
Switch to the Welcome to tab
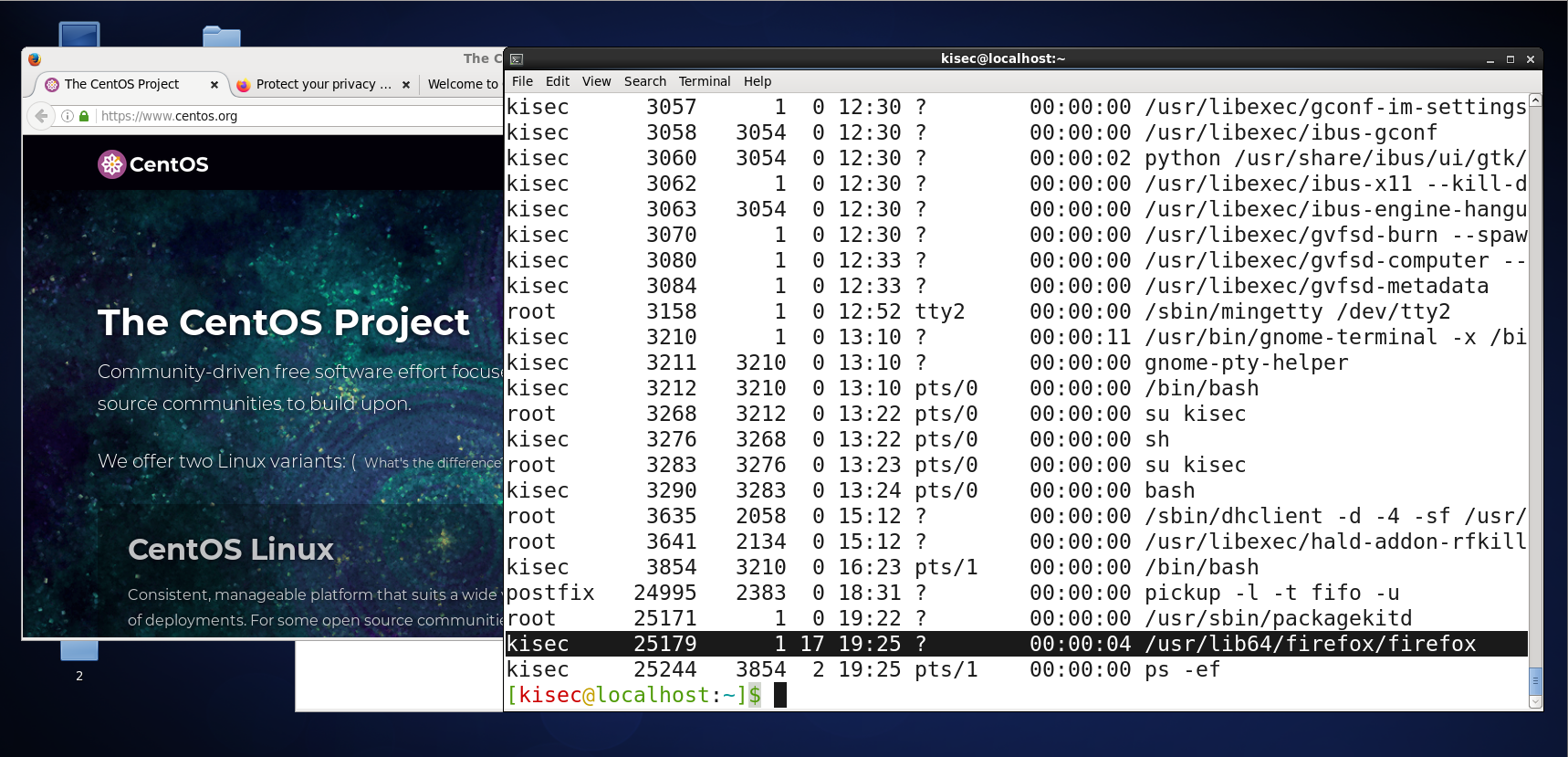pyautogui.click(x=462, y=84)
